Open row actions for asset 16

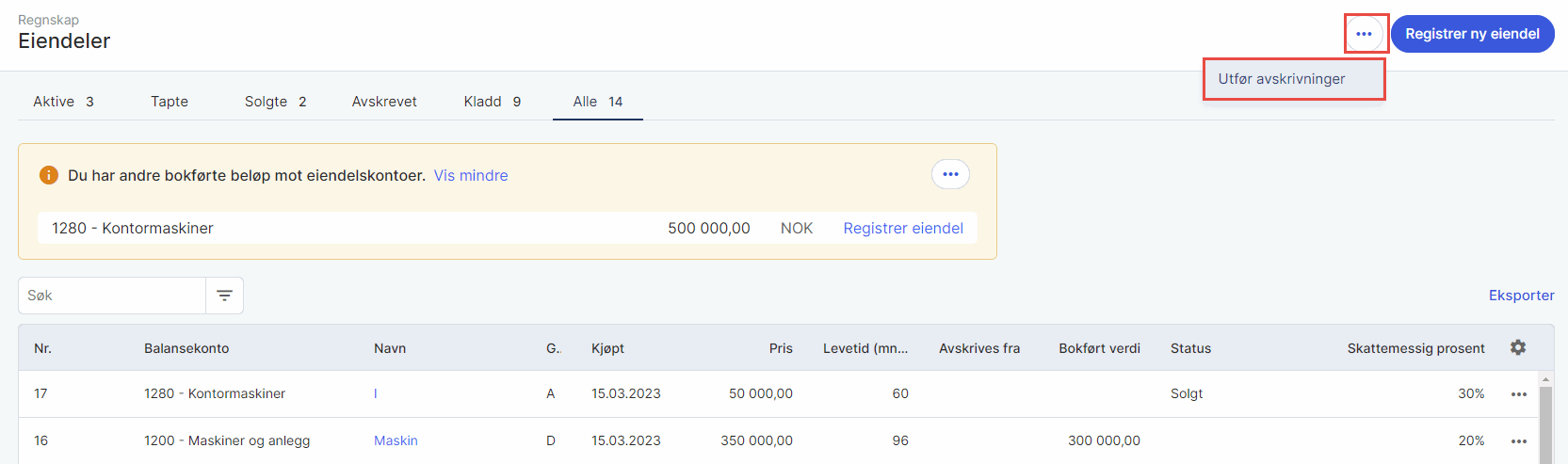point(1518,441)
